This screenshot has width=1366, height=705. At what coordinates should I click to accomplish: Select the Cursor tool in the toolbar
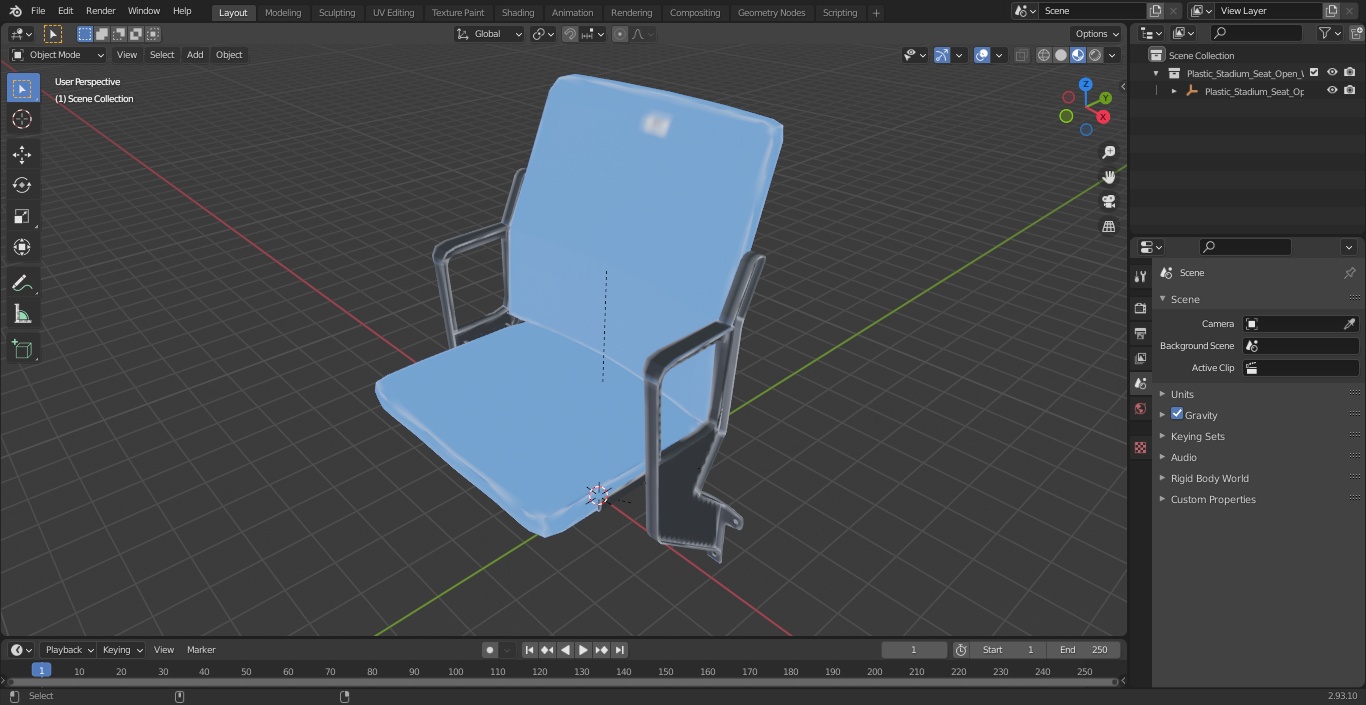[x=22, y=120]
